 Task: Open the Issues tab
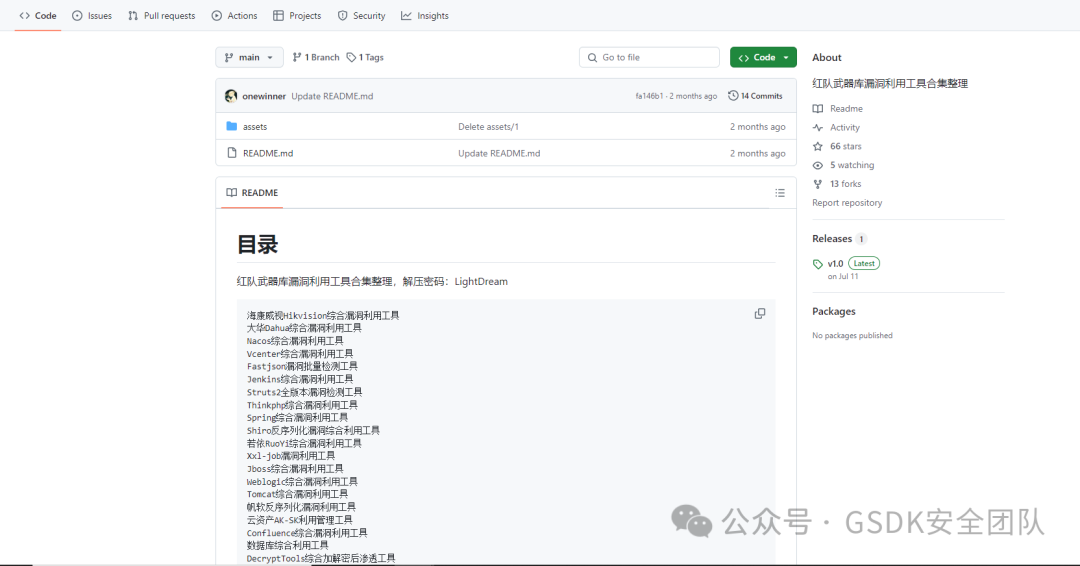92,16
